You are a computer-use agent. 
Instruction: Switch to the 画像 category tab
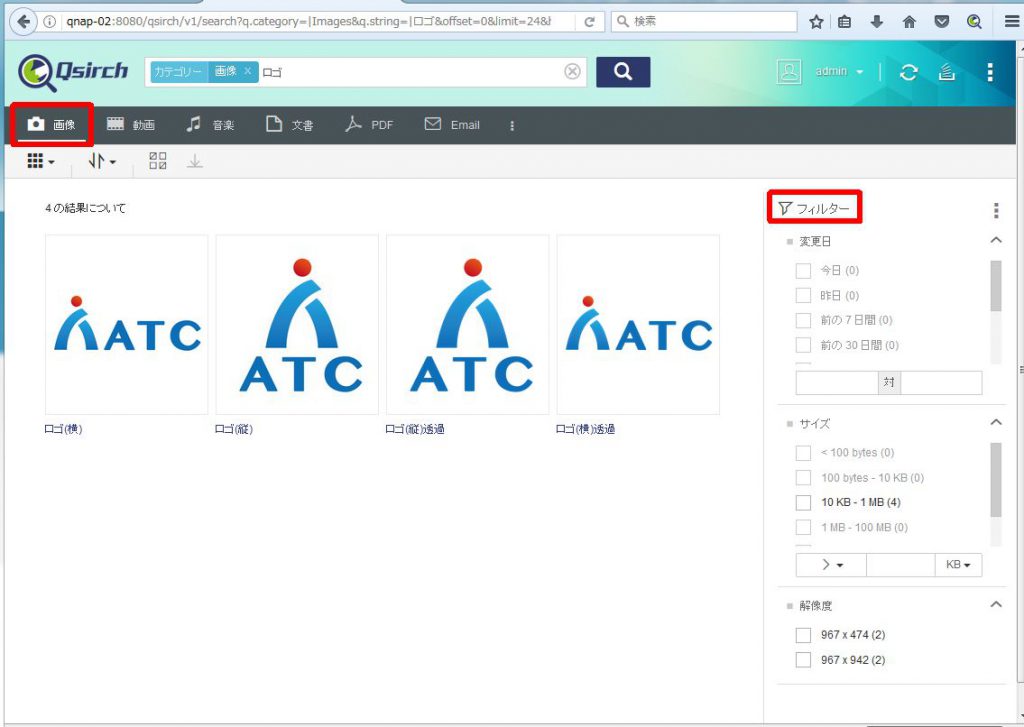[x=52, y=125]
